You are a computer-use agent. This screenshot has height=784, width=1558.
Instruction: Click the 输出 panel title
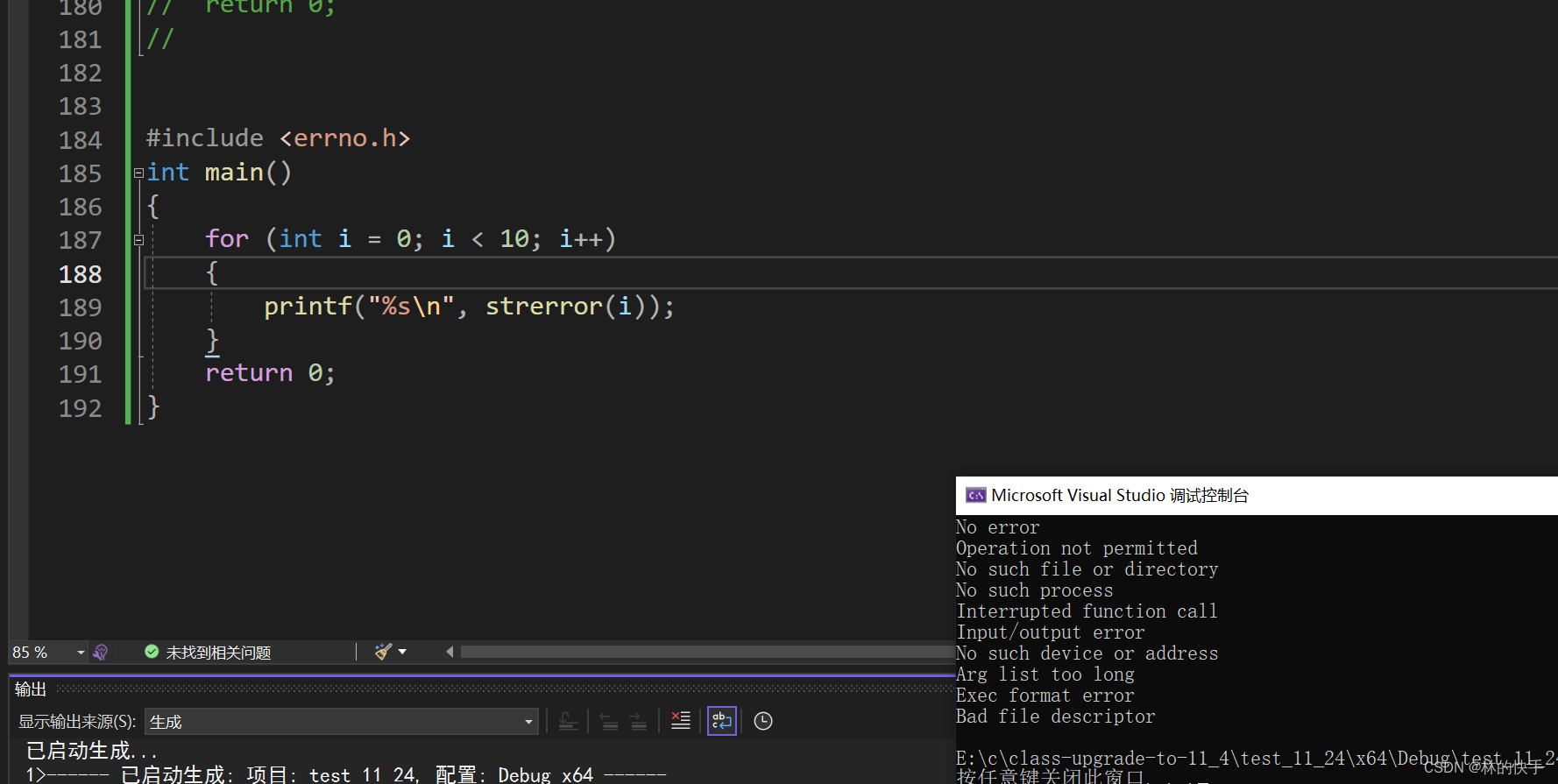[x=31, y=689]
